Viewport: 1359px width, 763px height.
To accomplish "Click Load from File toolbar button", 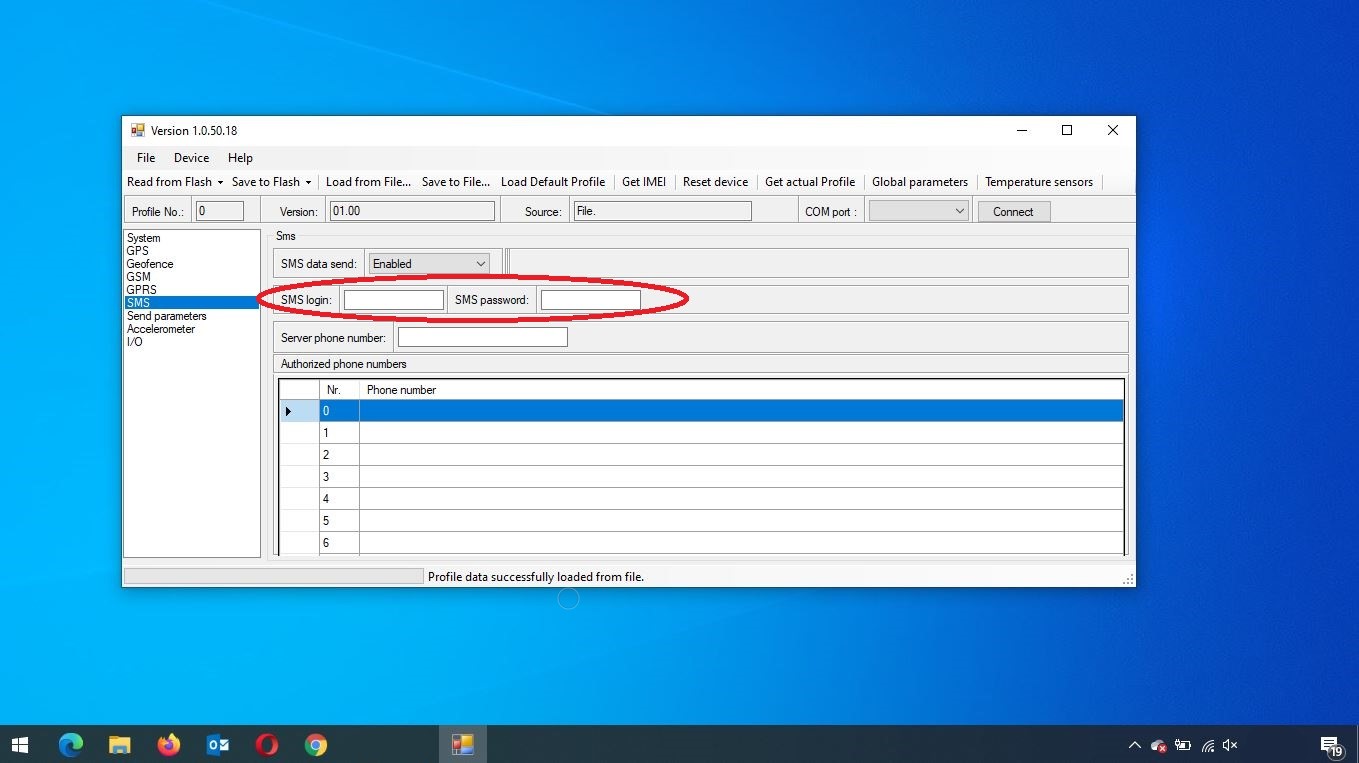I will 368,182.
